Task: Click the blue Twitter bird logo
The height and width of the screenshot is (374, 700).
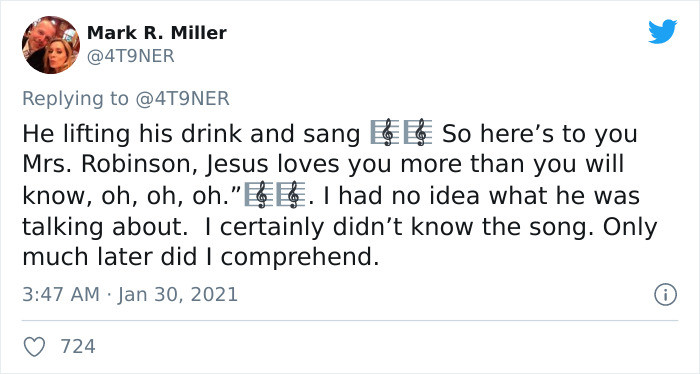Action: tap(662, 31)
